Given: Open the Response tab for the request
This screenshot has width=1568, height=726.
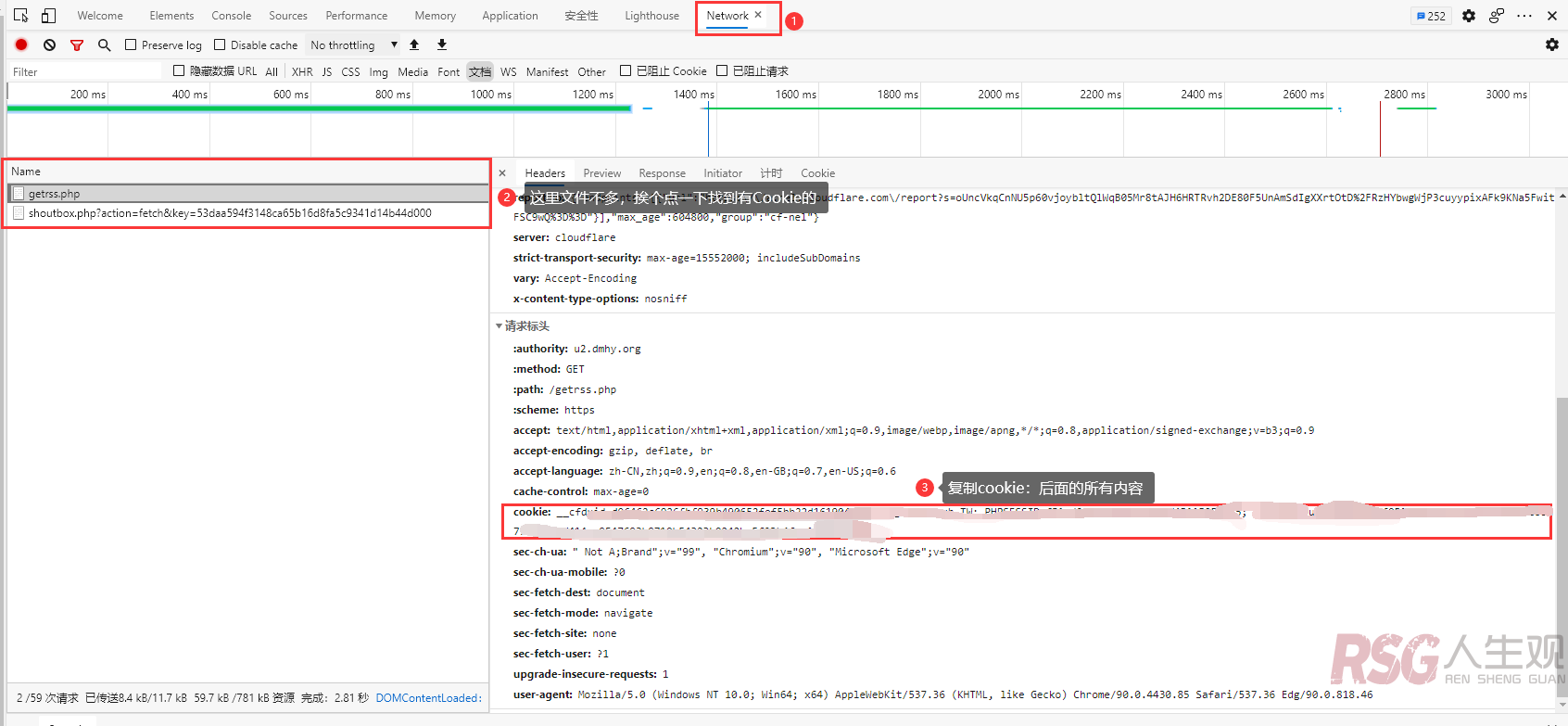Looking at the screenshot, I should point(662,173).
